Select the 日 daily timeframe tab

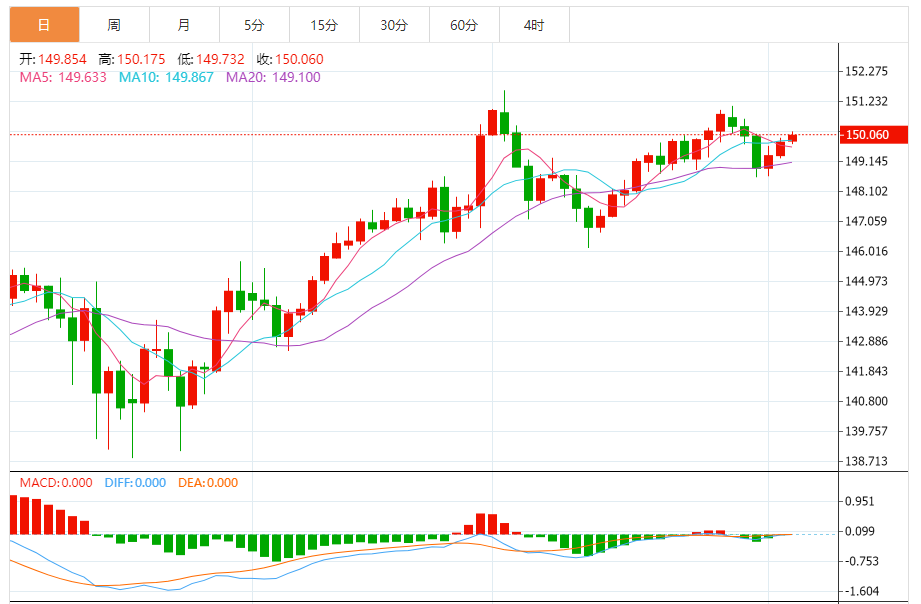[44, 25]
